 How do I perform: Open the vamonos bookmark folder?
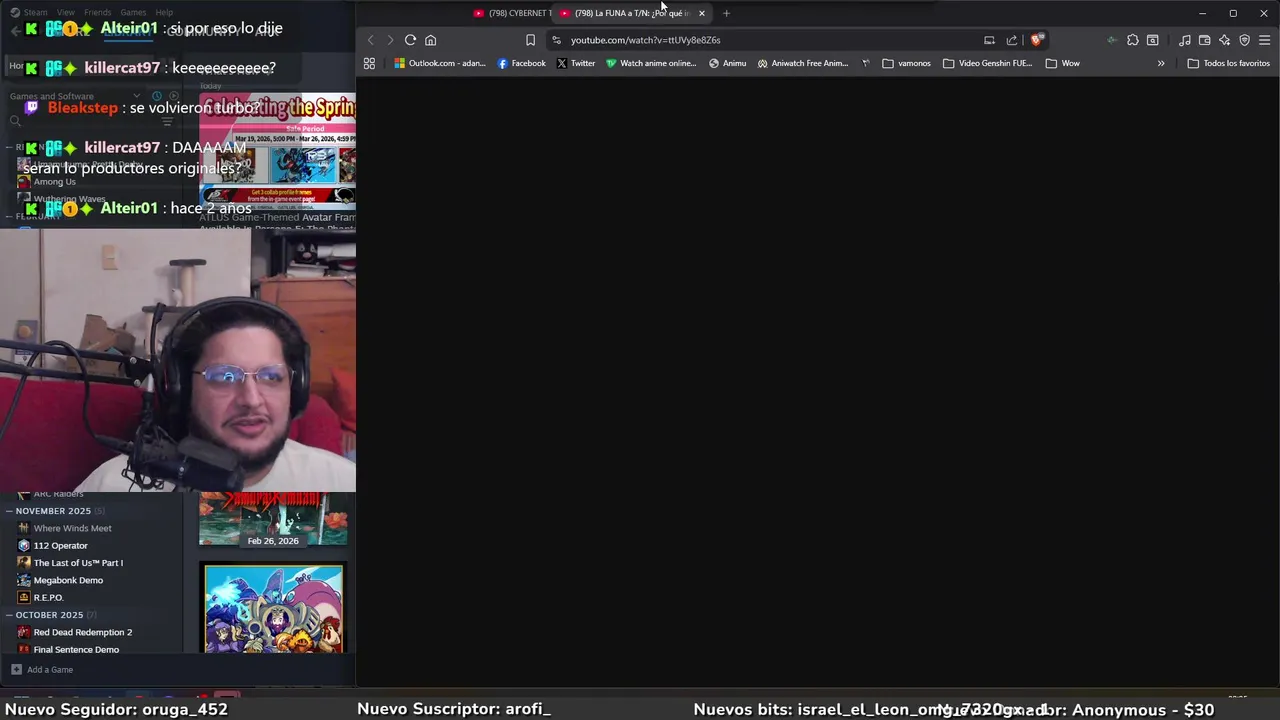pos(906,63)
